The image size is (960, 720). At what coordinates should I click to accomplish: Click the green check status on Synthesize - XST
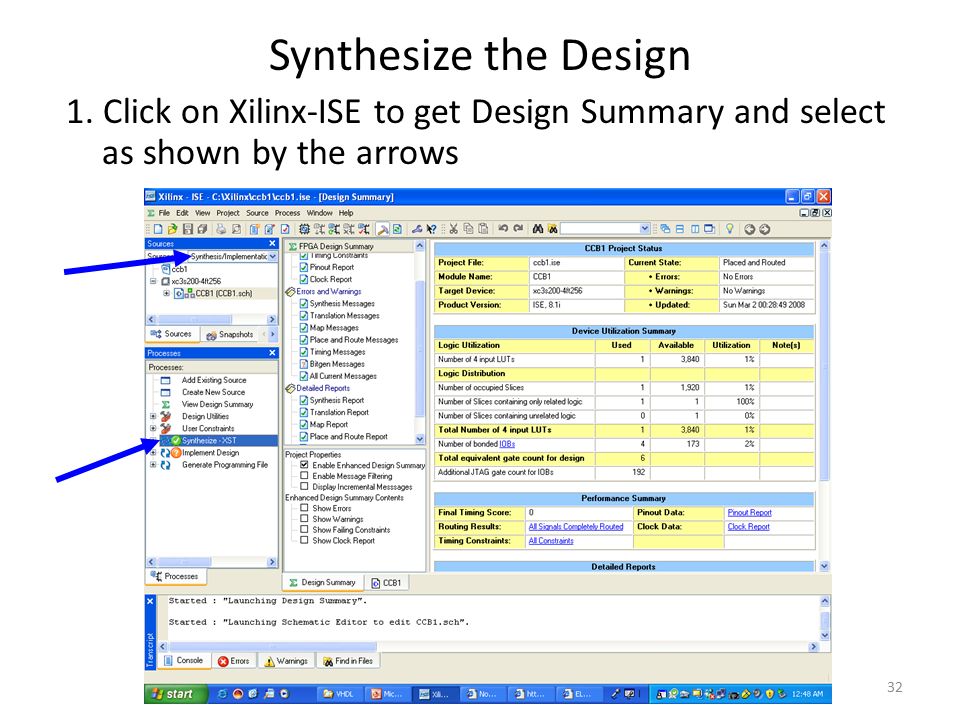pyautogui.click(x=176, y=441)
